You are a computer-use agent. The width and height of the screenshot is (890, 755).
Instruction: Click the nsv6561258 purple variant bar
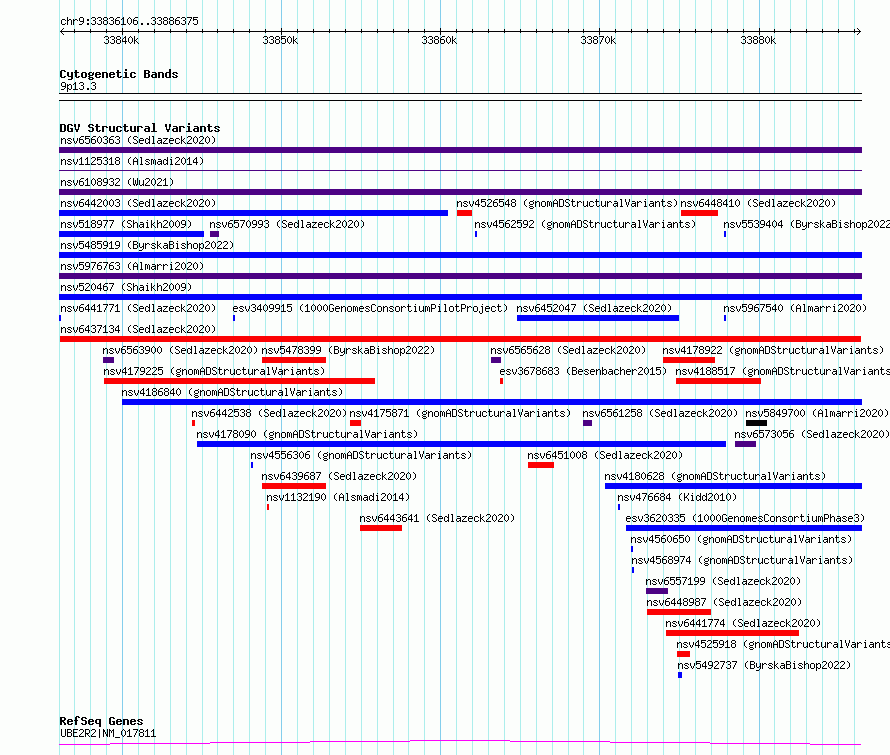click(x=587, y=423)
